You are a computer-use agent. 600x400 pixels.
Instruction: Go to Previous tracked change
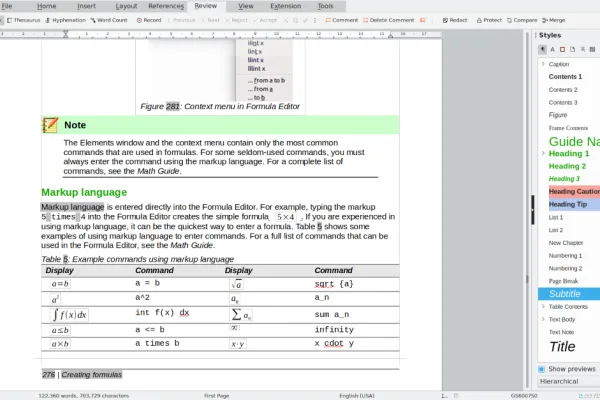click(181, 20)
